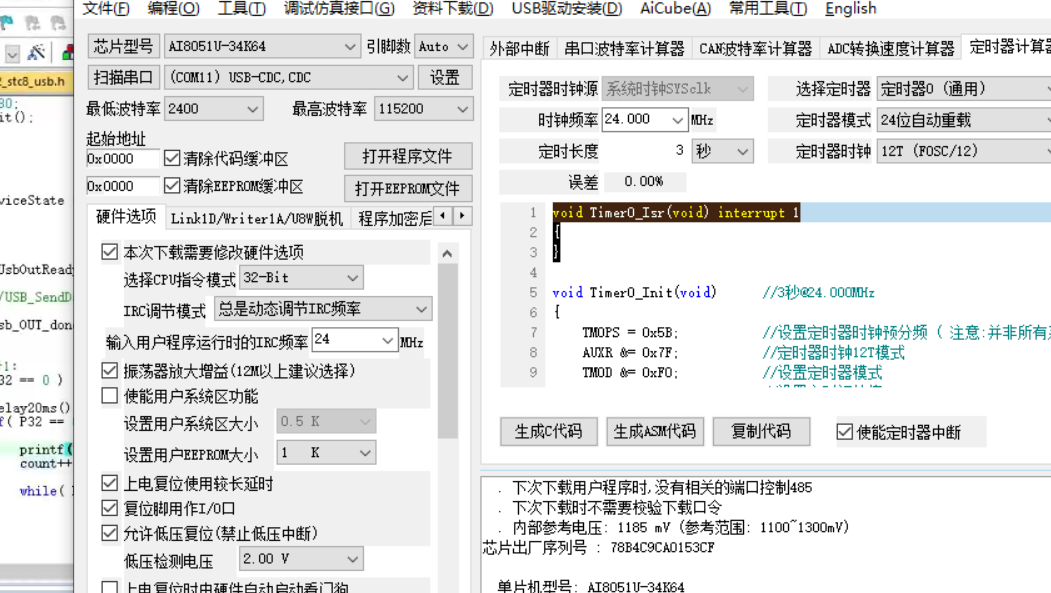Open the 选择定时器 定时器0 dropdown
Screen dimensions: 1051x593
pos(964,88)
